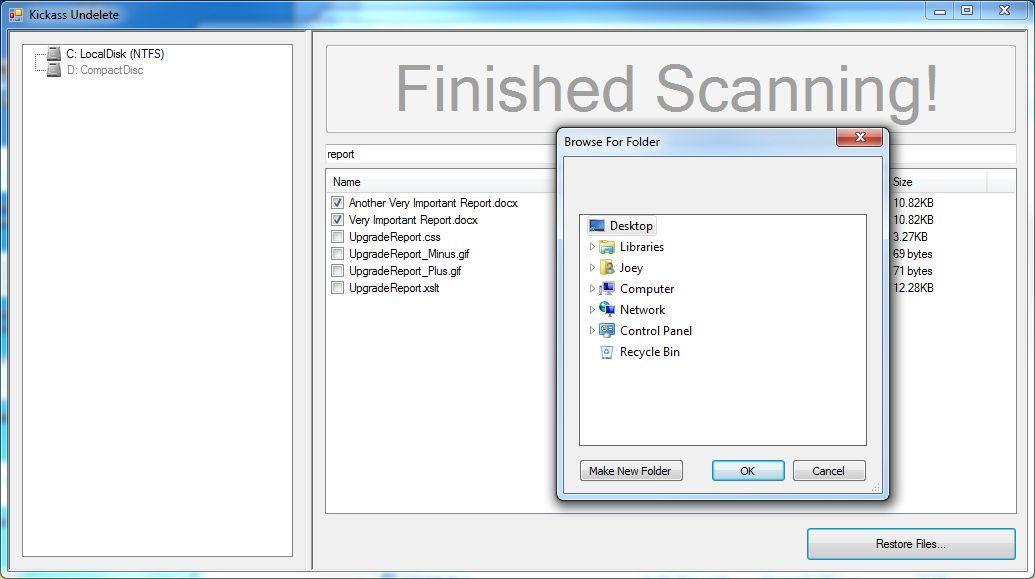Click the Control Panel icon
The height and width of the screenshot is (579, 1035).
(607, 331)
